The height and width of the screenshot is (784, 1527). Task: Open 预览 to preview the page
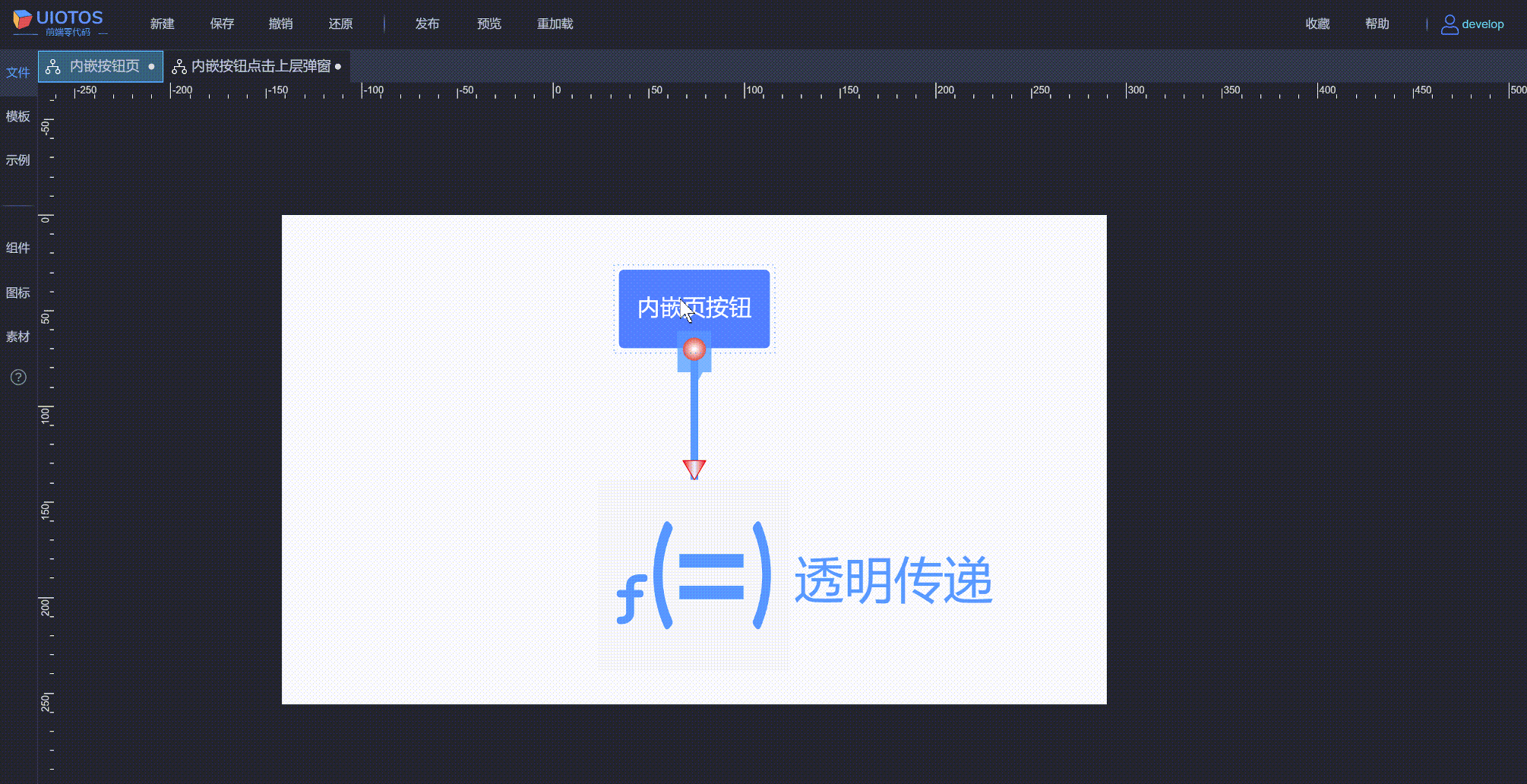click(x=488, y=24)
